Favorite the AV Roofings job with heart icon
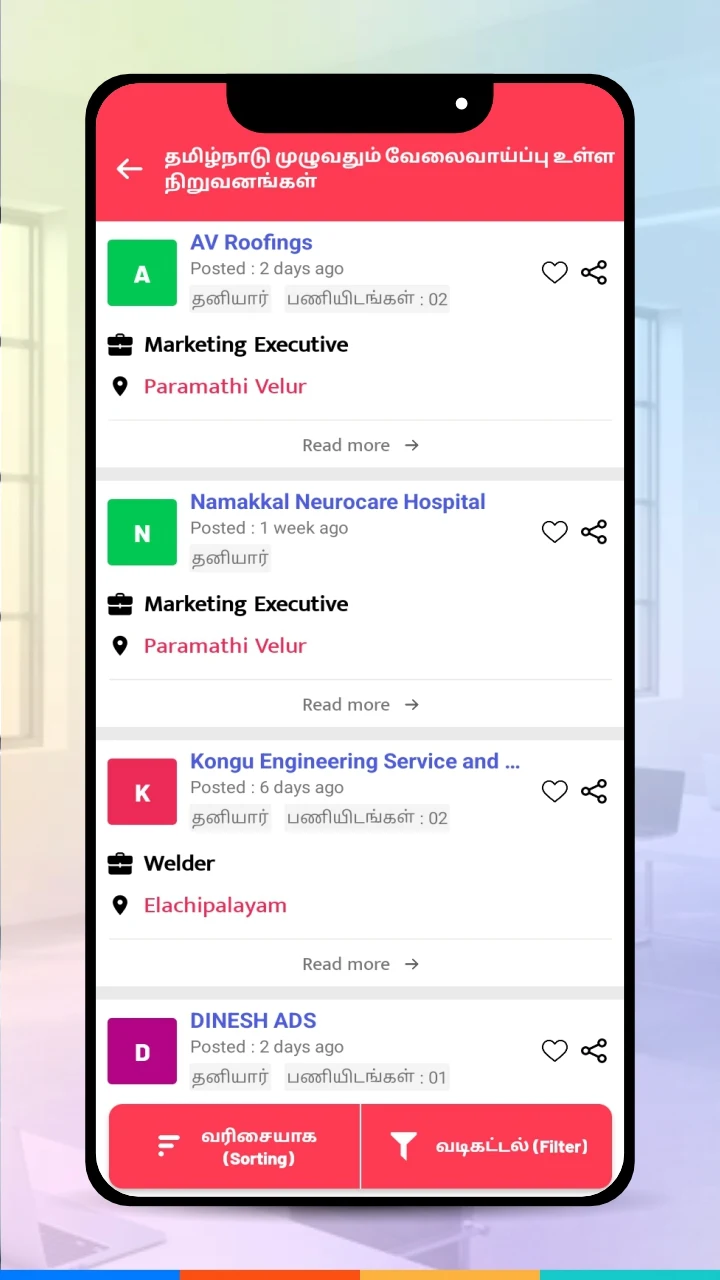This screenshot has width=720, height=1280. tap(555, 272)
